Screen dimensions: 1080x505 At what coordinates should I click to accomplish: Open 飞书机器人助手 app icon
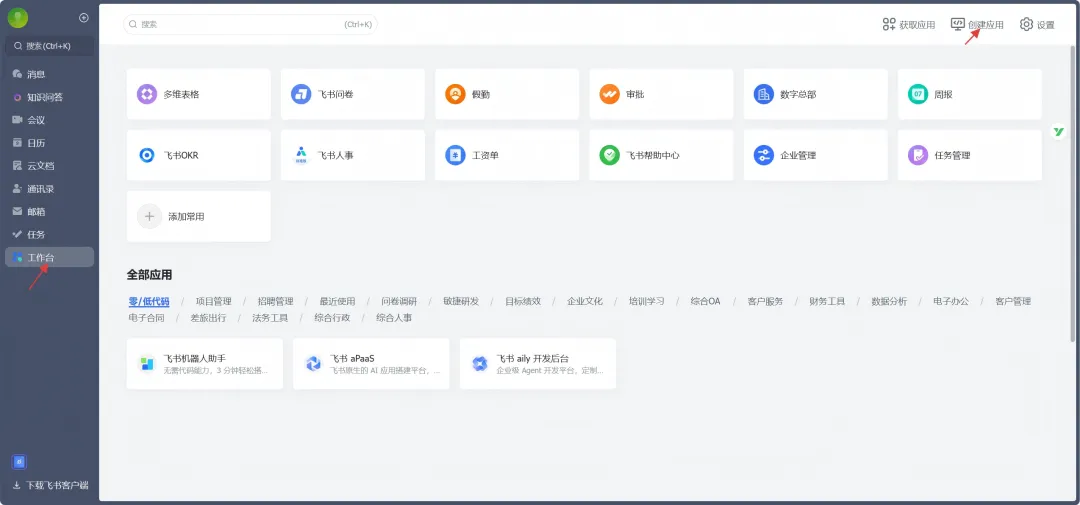[147, 364]
